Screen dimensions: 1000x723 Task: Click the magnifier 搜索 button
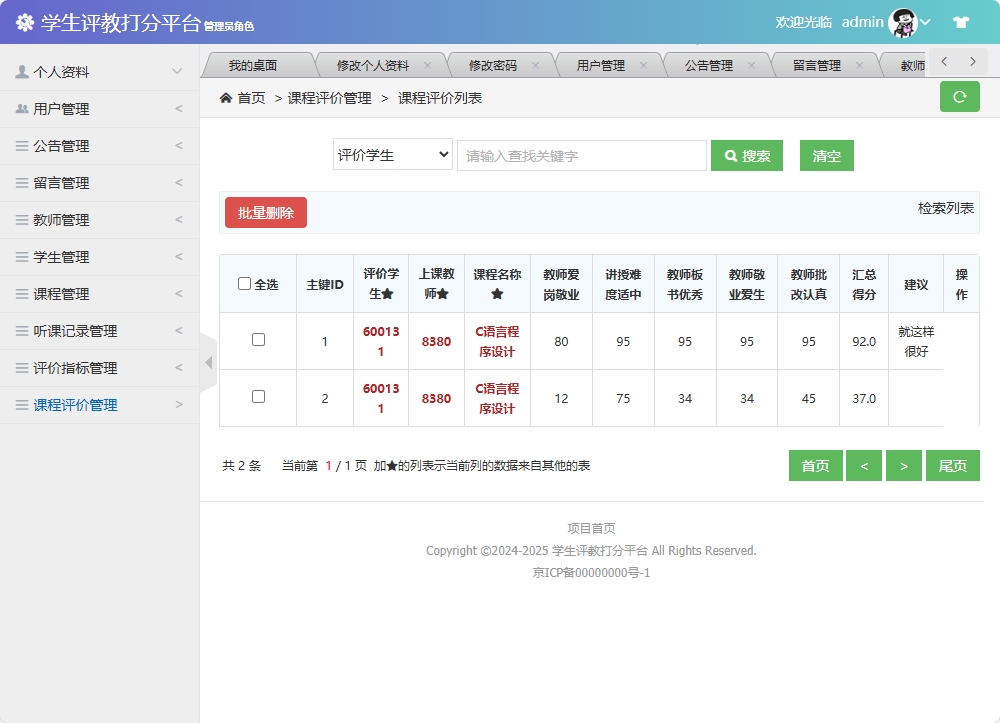pyautogui.click(x=746, y=155)
